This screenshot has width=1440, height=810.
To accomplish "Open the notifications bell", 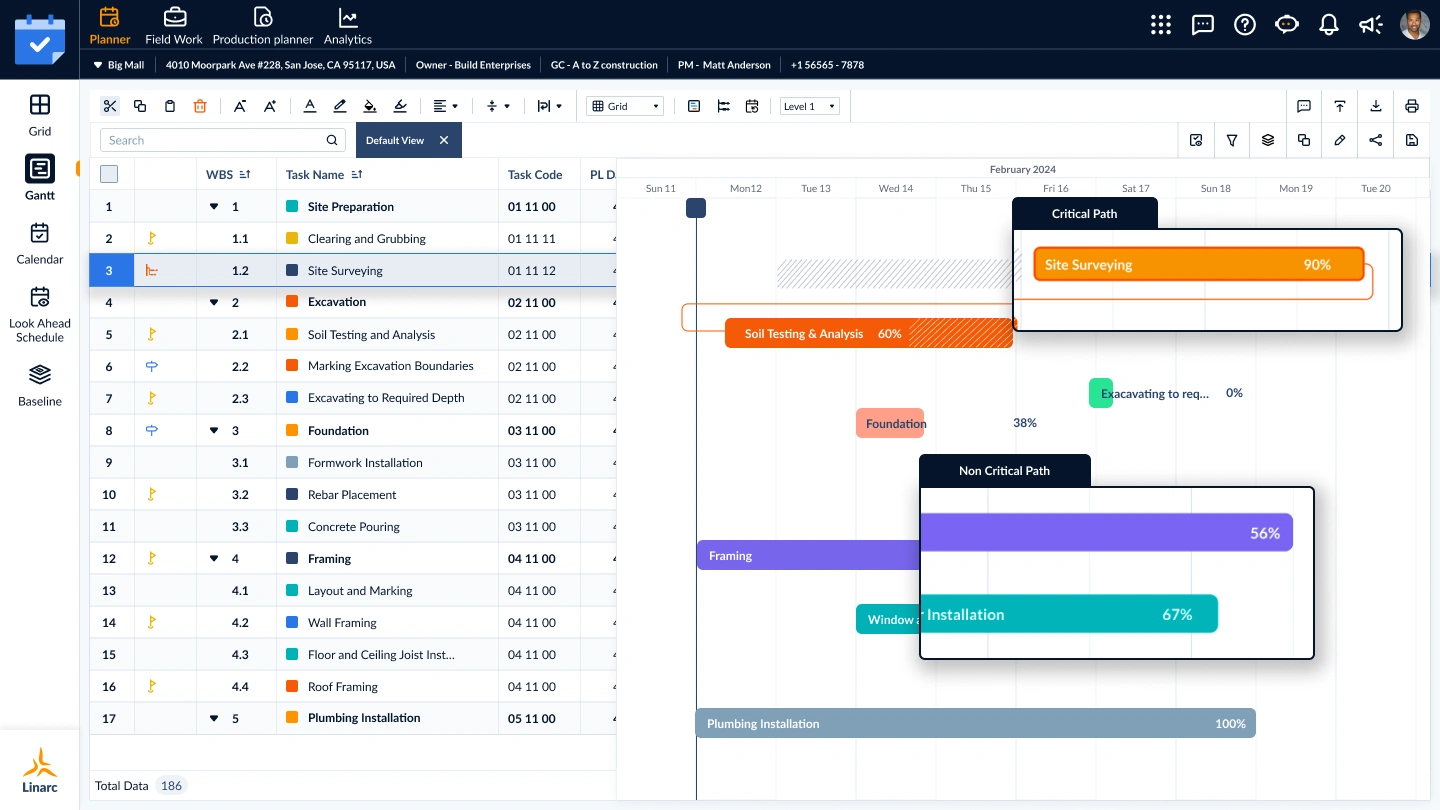I will [x=1329, y=25].
